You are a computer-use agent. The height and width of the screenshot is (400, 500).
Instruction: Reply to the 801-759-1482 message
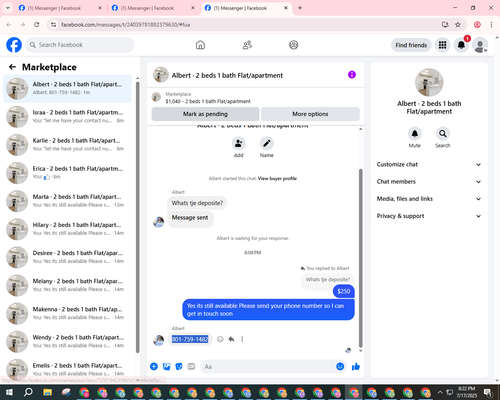pos(231,339)
